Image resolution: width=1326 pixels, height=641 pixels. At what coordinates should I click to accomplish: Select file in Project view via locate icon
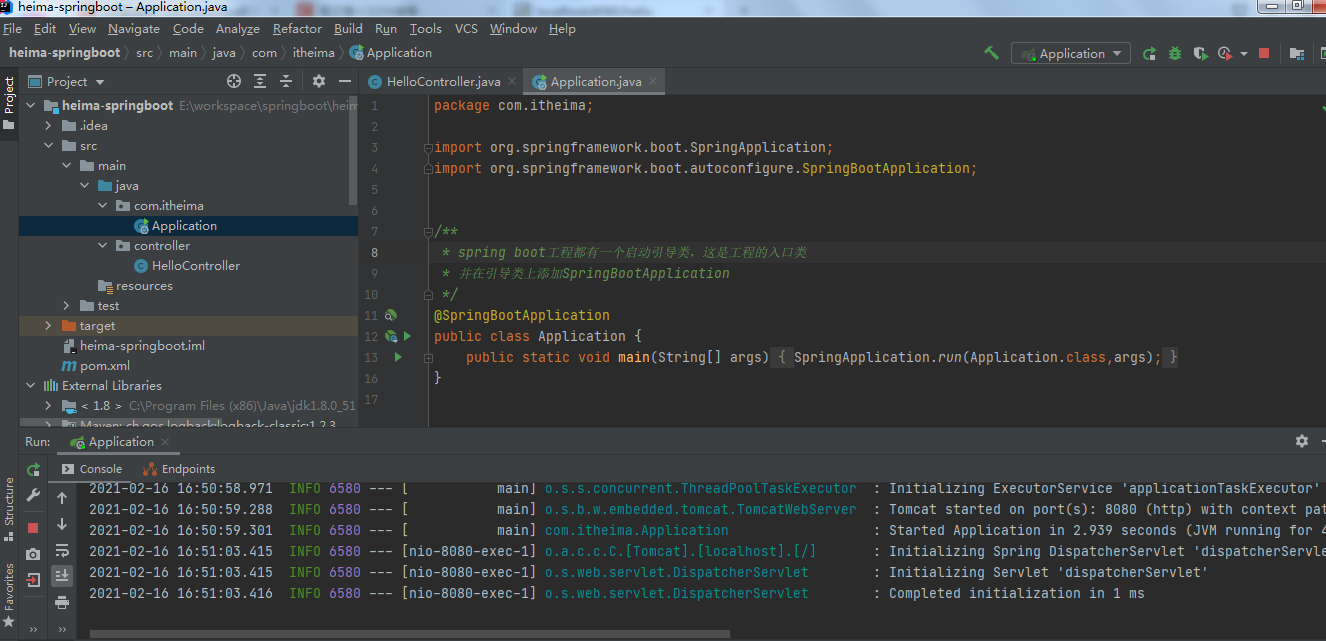click(x=234, y=80)
